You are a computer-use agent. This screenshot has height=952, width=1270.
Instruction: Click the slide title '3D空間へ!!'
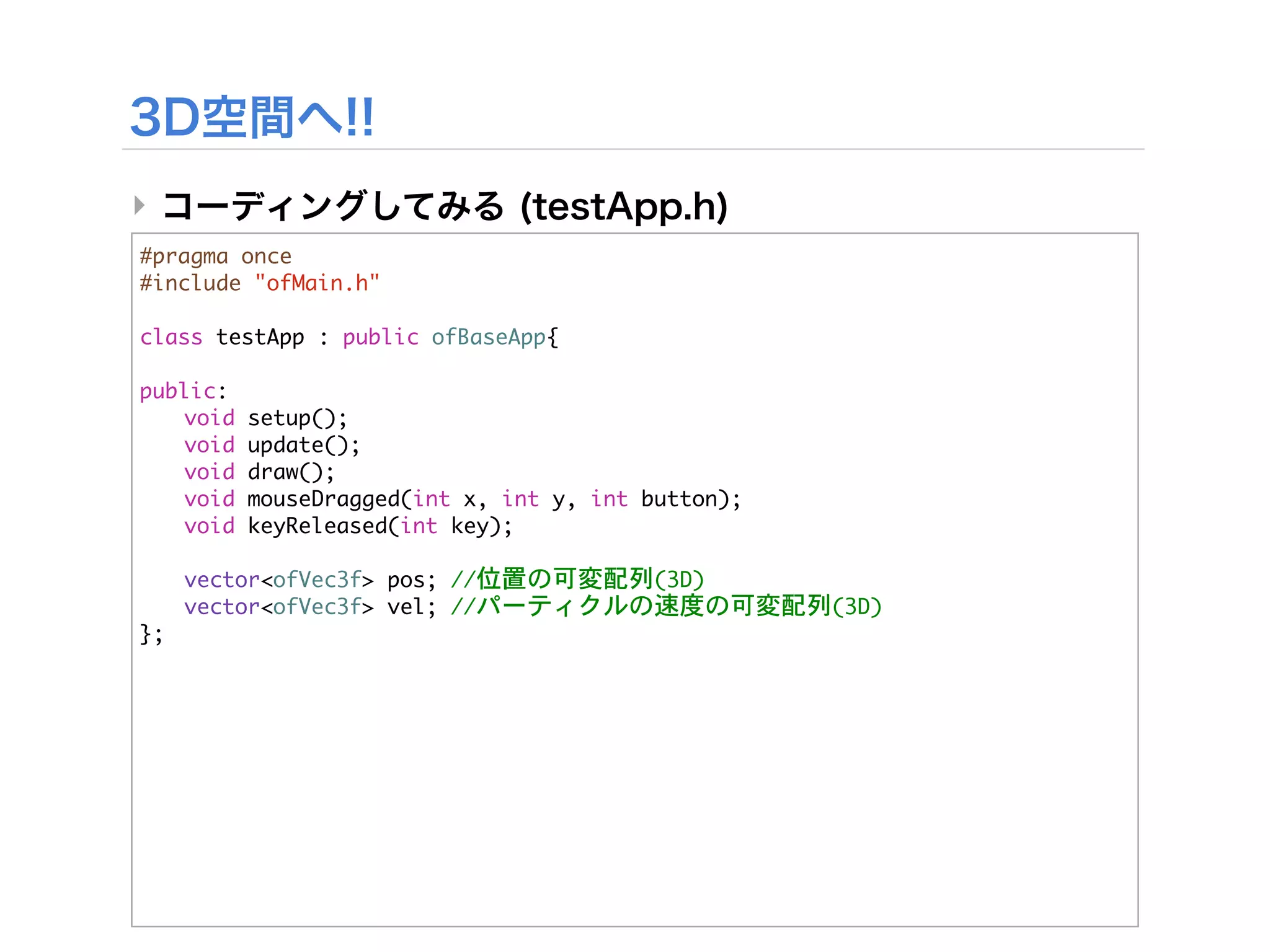click(x=252, y=117)
